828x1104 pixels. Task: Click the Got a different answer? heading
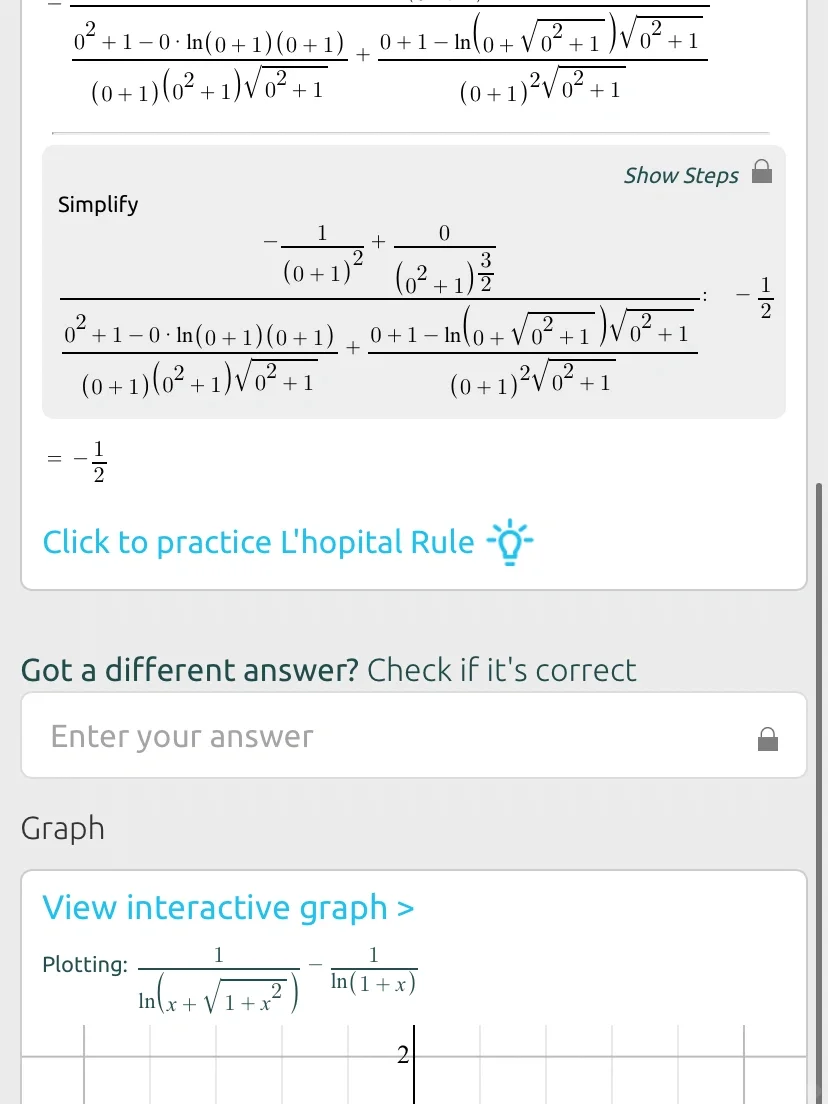coord(189,670)
